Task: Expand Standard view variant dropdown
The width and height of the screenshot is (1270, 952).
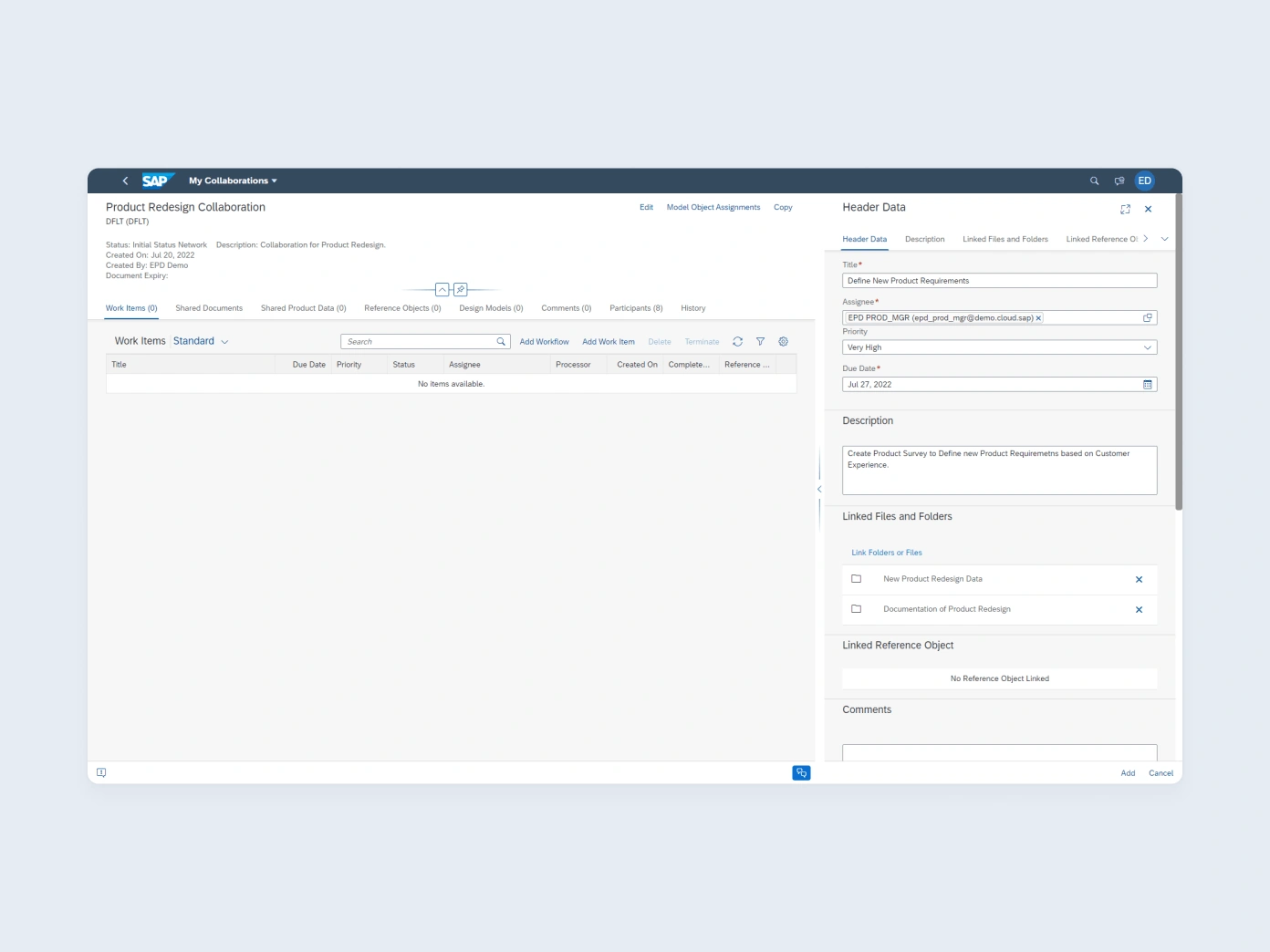Action: 224,342
